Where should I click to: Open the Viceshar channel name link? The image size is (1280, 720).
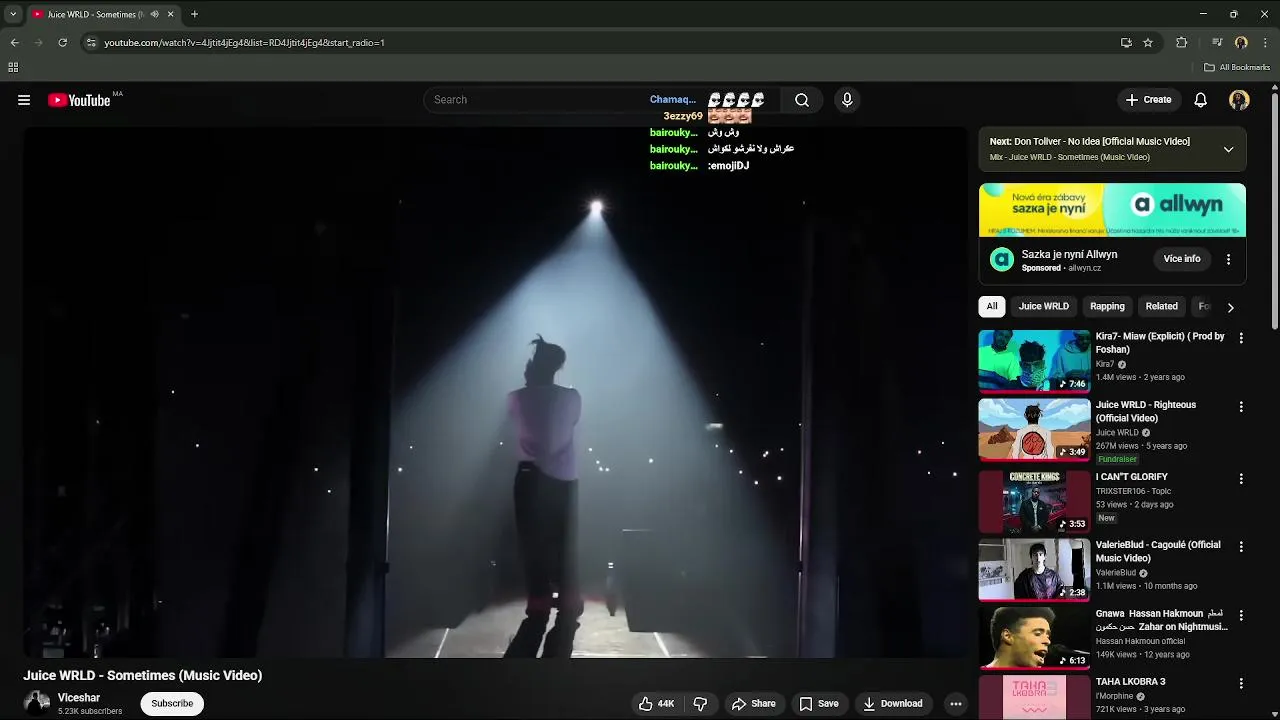coord(79,698)
